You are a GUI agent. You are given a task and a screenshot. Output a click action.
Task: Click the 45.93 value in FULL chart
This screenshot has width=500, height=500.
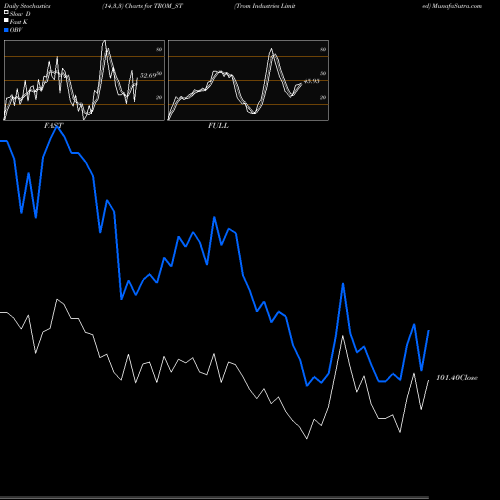312,81
